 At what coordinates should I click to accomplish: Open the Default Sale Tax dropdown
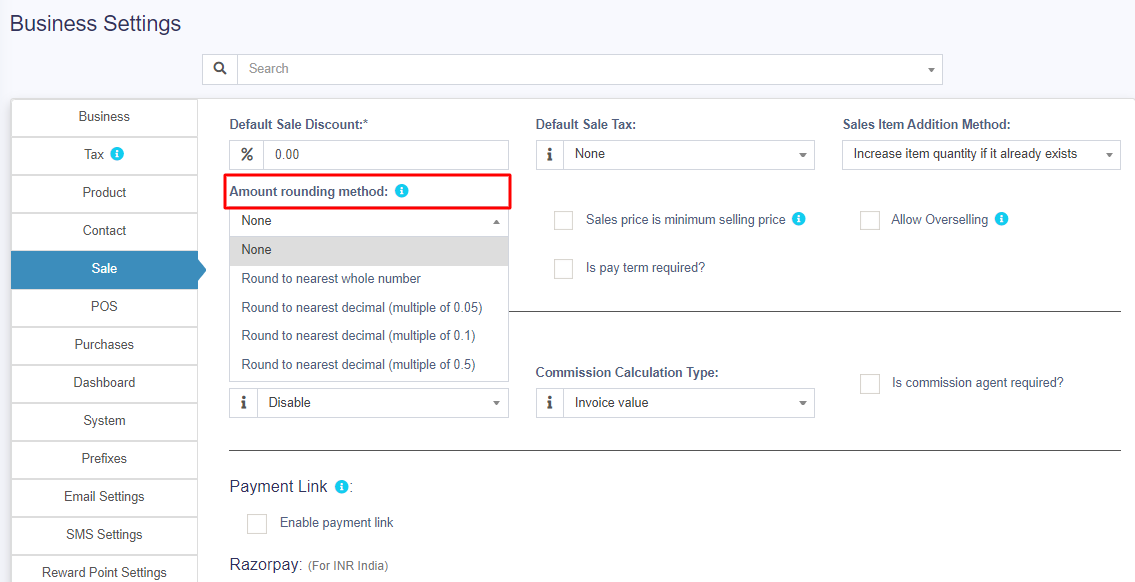point(688,155)
